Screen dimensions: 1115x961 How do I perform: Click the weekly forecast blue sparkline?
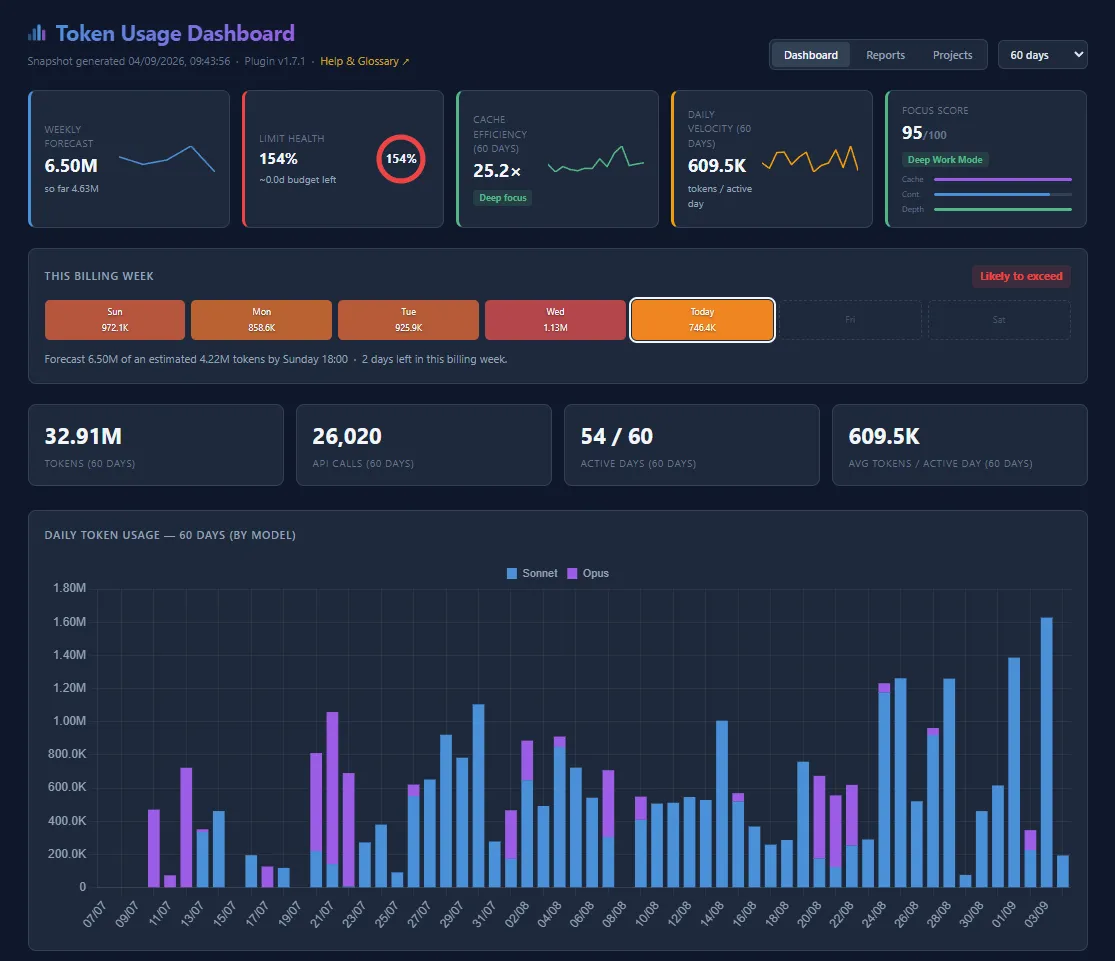[167, 159]
